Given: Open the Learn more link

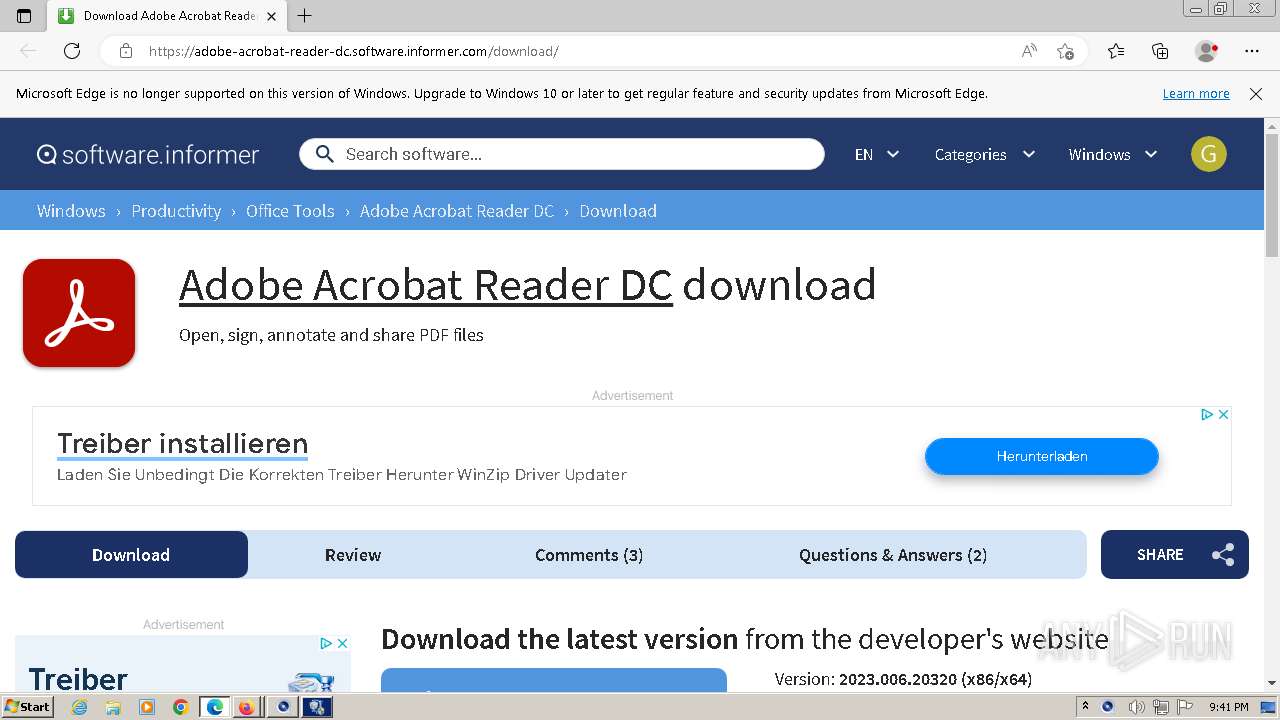Looking at the screenshot, I should pyautogui.click(x=1196, y=94).
